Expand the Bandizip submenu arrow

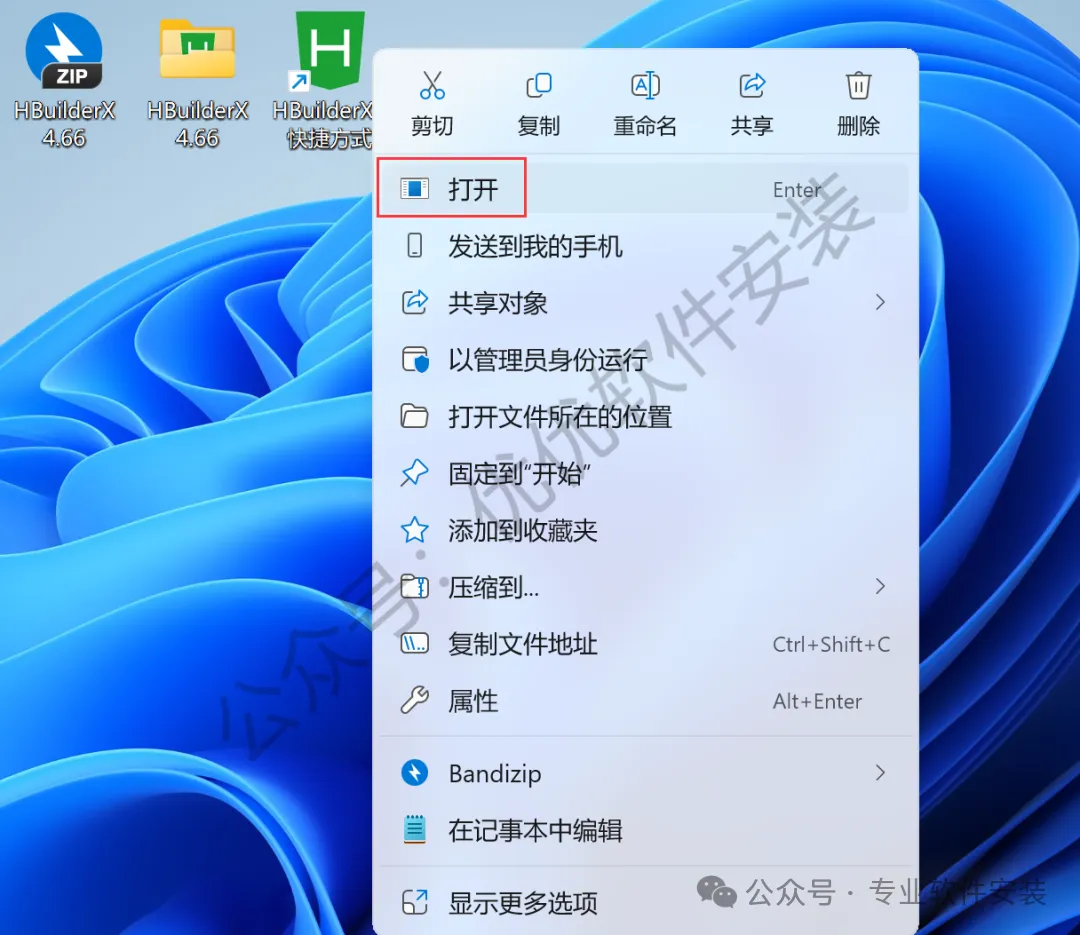click(x=880, y=773)
